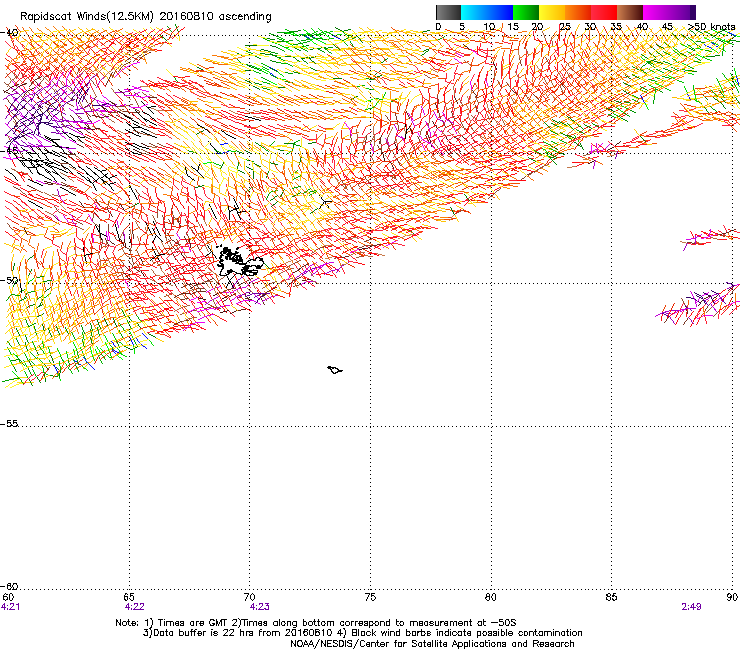Click the longitude label 65 on bottom axis
740x650 pixels.
point(129,597)
